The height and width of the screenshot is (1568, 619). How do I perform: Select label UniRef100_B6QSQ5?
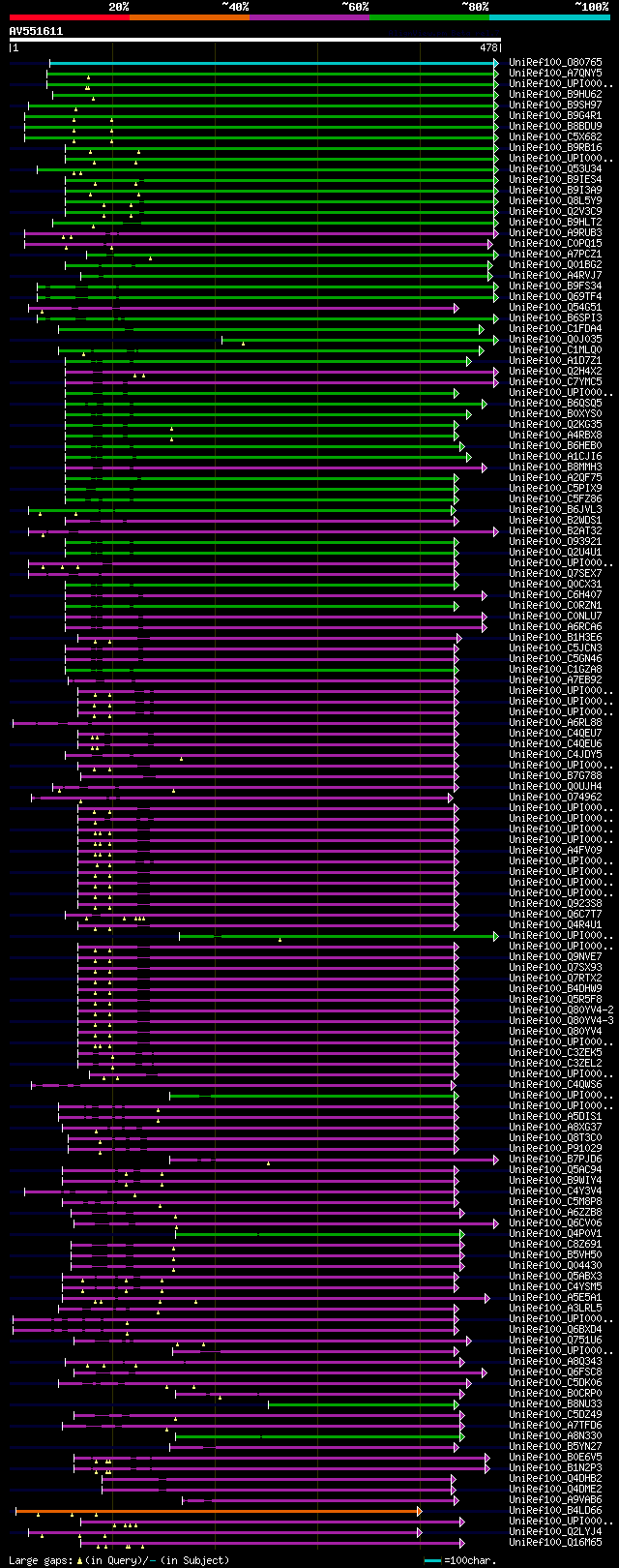555,403
